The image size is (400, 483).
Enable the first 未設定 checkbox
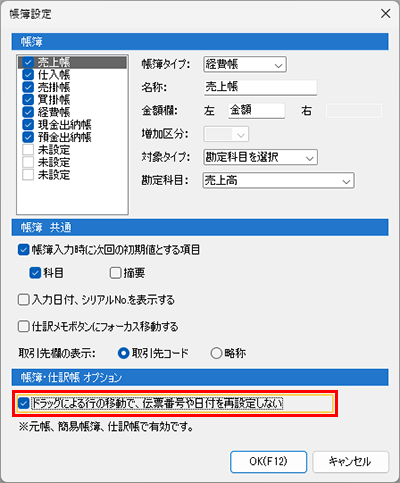28,150
